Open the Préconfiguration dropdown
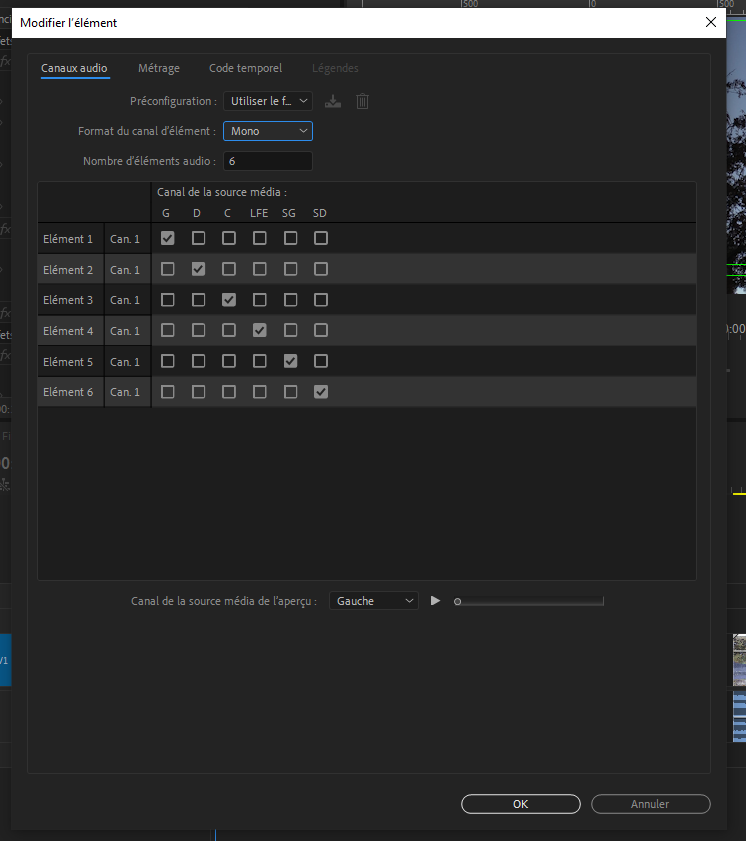The height and width of the screenshot is (841, 746). [x=268, y=101]
